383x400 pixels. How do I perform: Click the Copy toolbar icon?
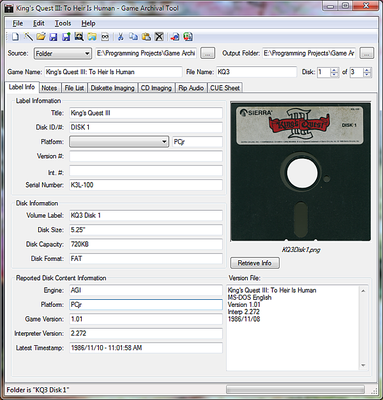point(134,37)
